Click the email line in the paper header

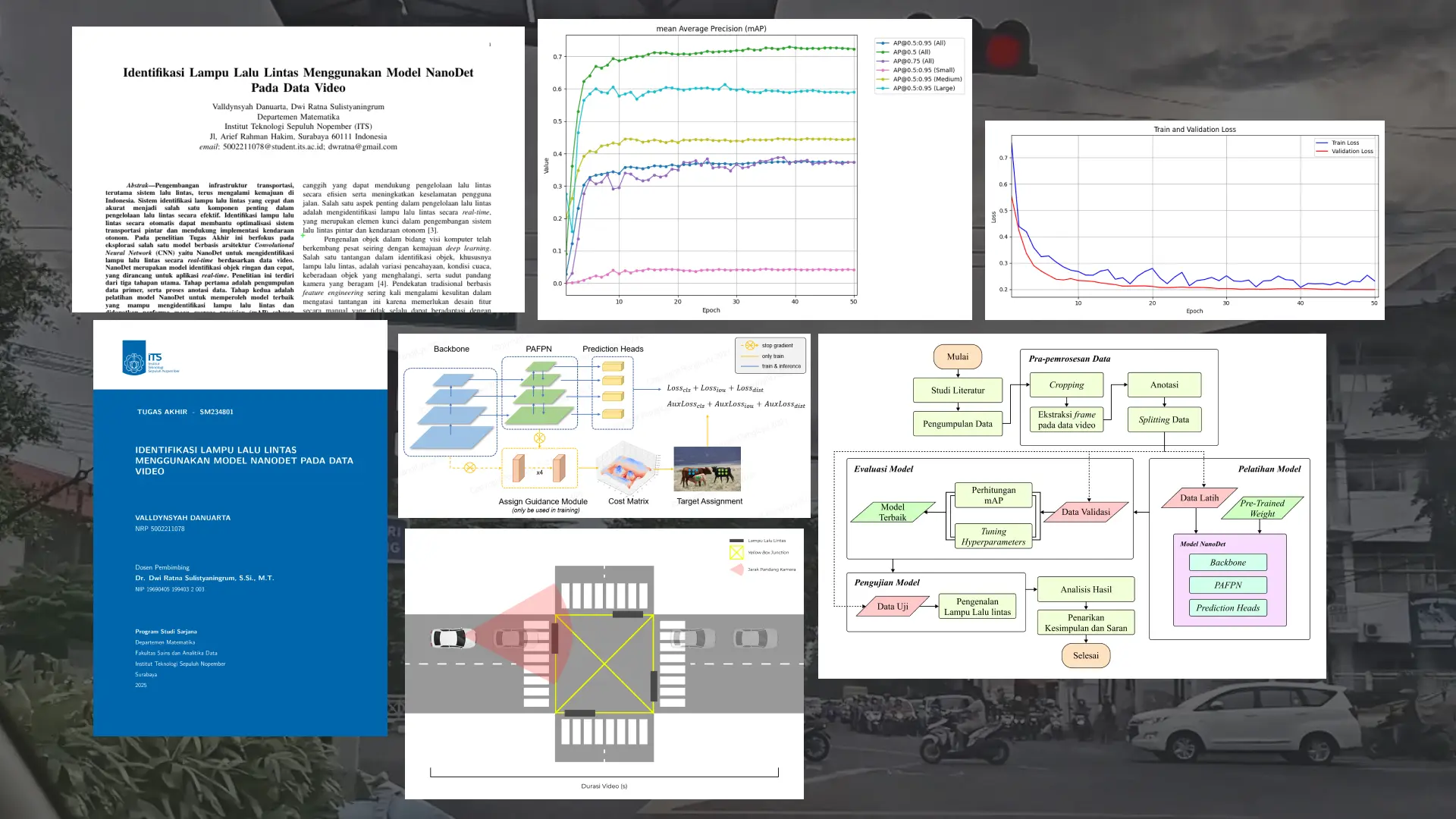point(298,147)
